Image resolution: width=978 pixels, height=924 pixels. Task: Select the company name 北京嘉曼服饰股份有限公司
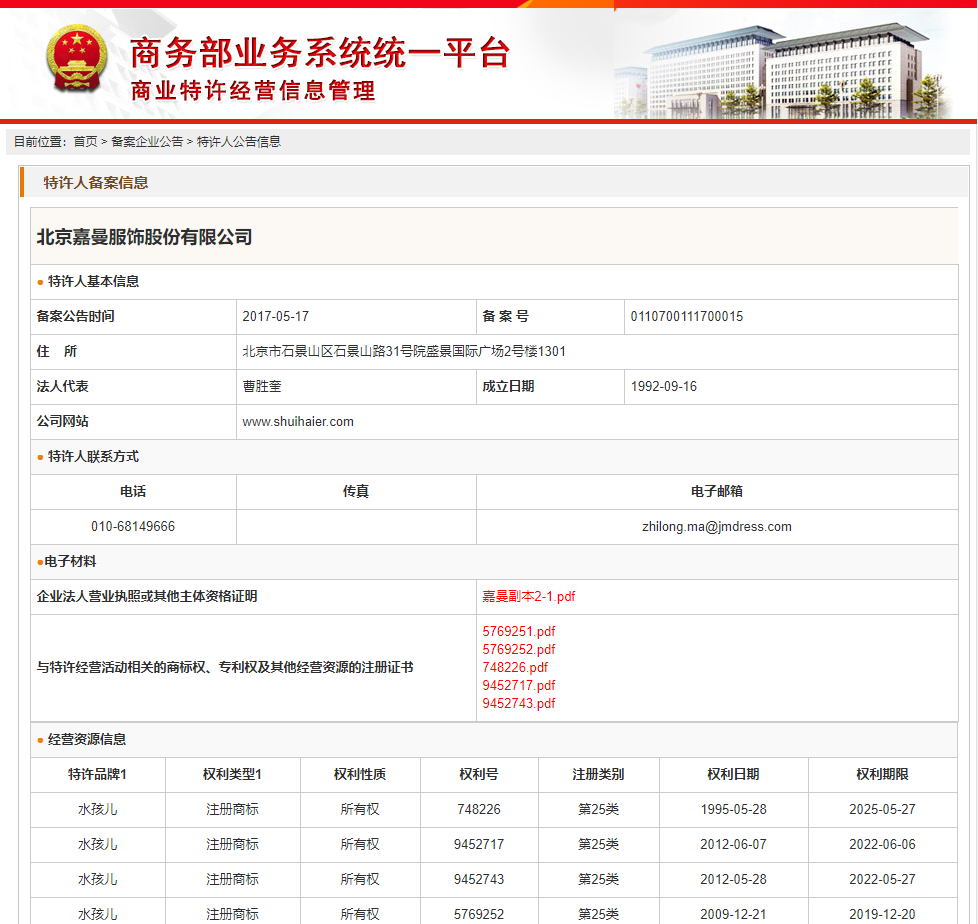(144, 237)
